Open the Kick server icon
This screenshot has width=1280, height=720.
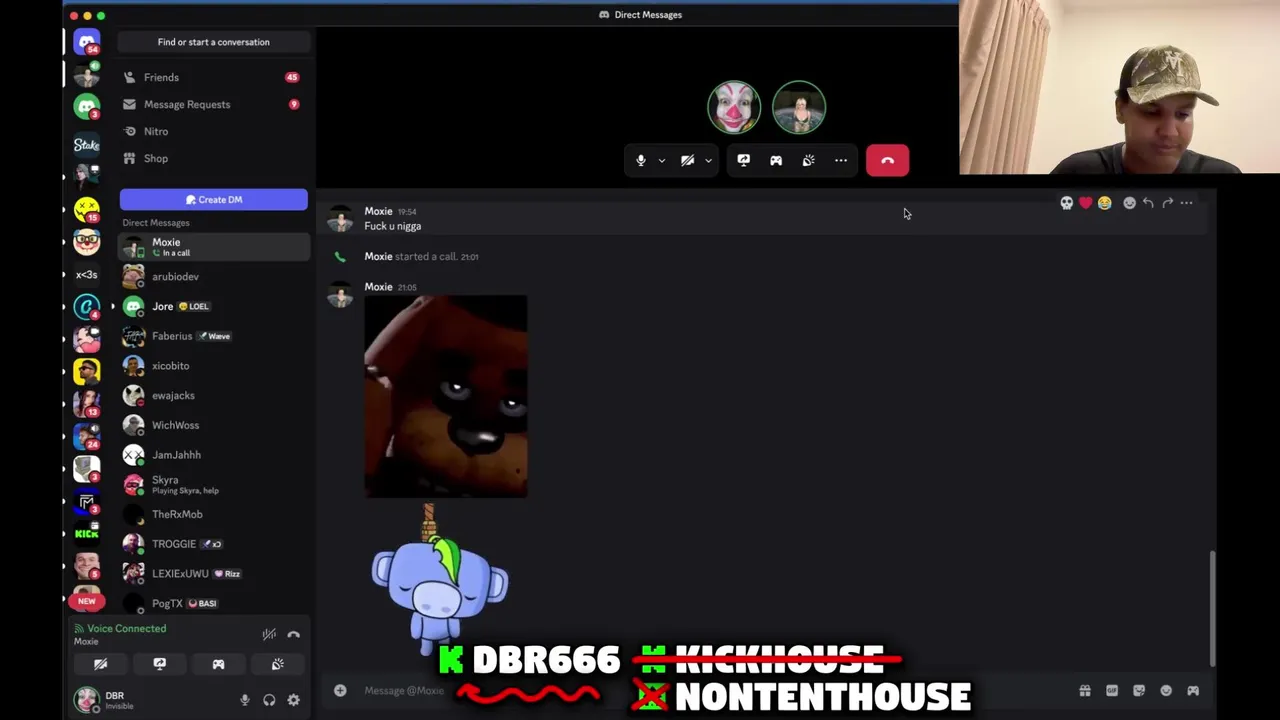pos(87,534)
